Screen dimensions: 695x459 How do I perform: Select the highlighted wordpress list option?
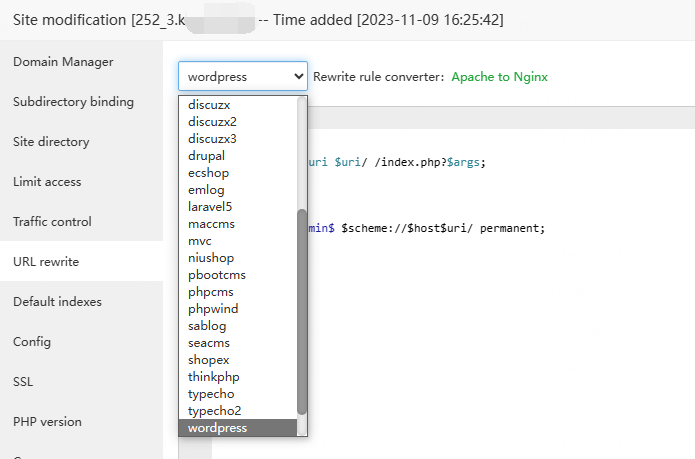217,428
